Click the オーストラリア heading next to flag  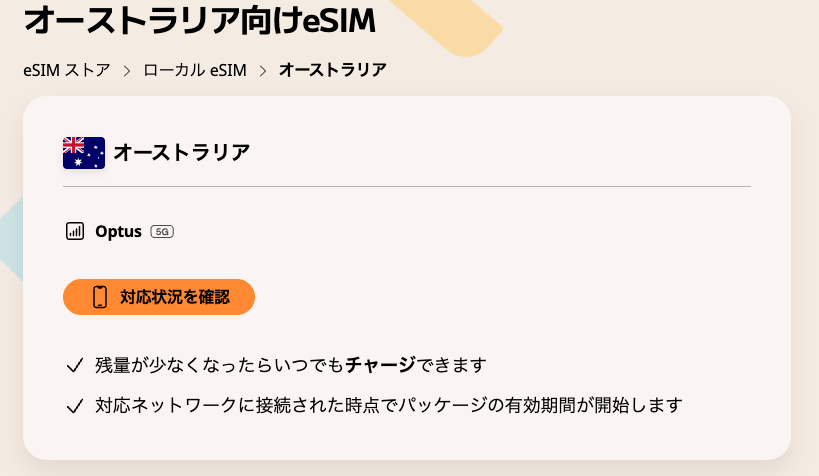181,153
